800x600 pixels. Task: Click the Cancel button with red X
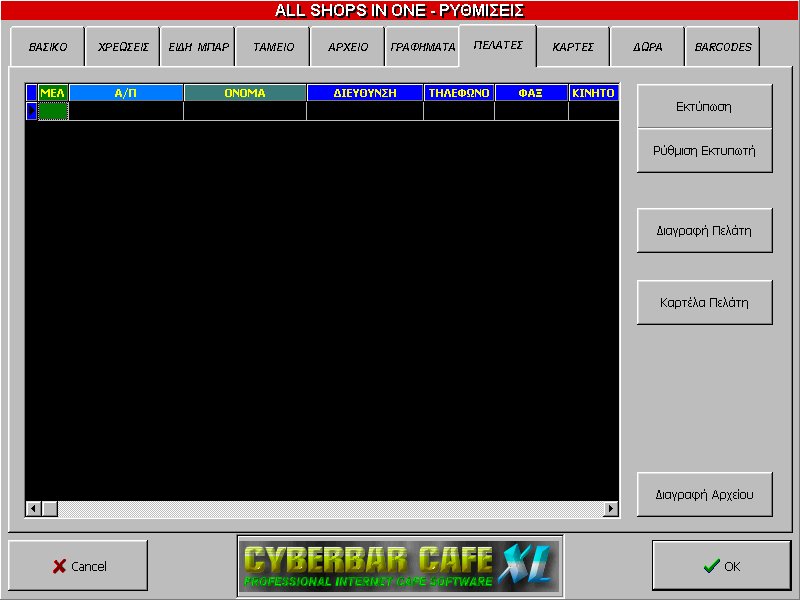[78, 566]
